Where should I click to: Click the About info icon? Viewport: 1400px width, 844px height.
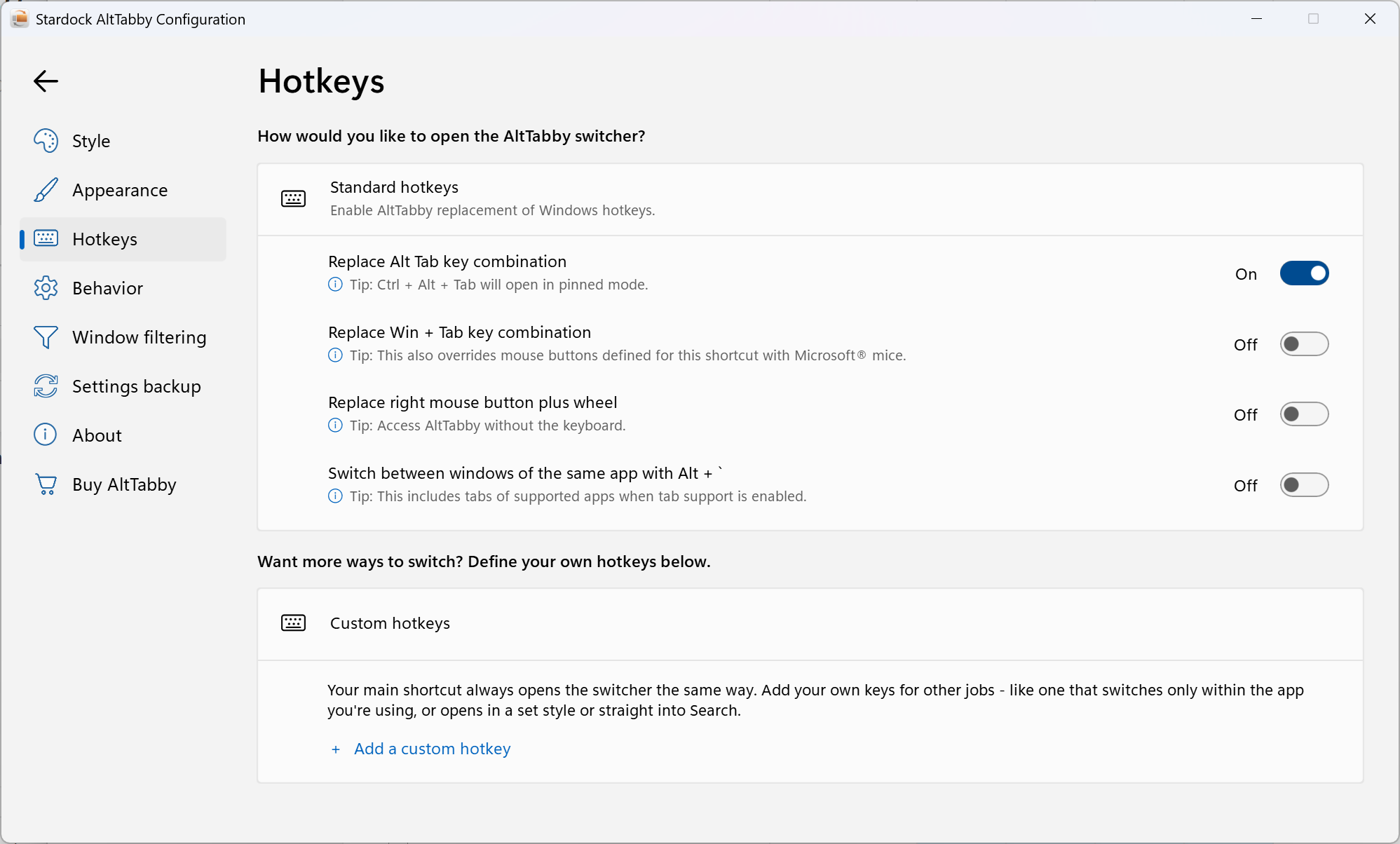46,435
